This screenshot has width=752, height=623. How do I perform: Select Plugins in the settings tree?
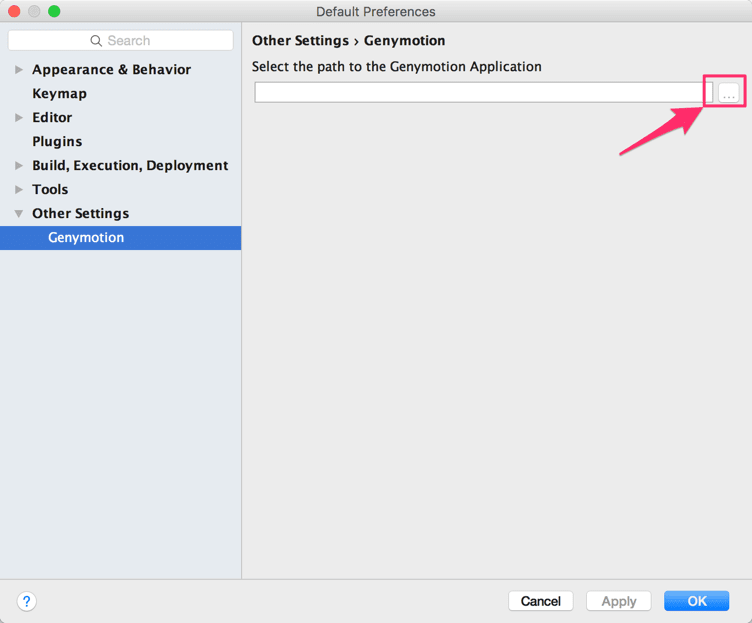click(57, 141)
